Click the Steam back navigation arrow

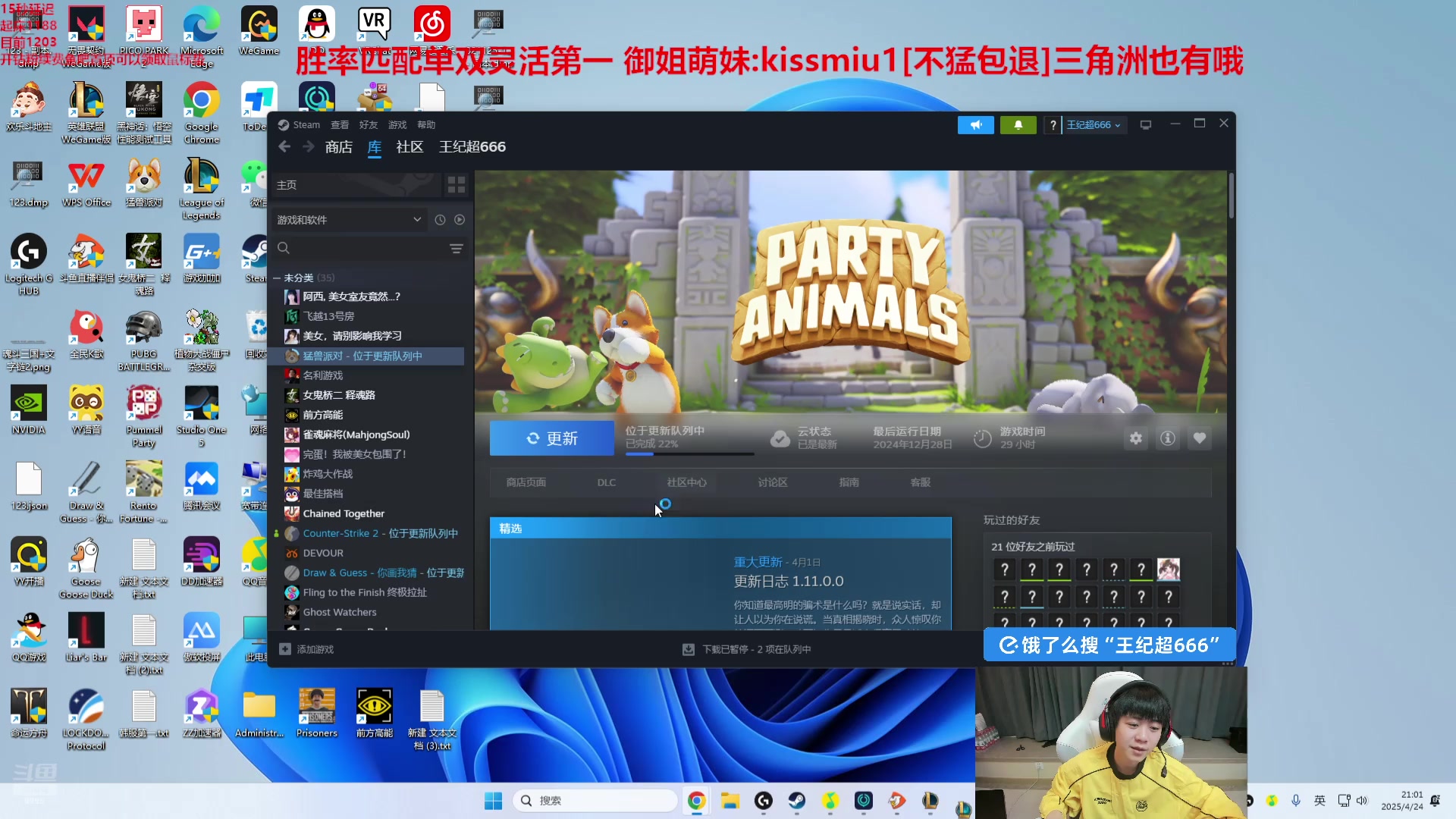(x=284, y=147)
